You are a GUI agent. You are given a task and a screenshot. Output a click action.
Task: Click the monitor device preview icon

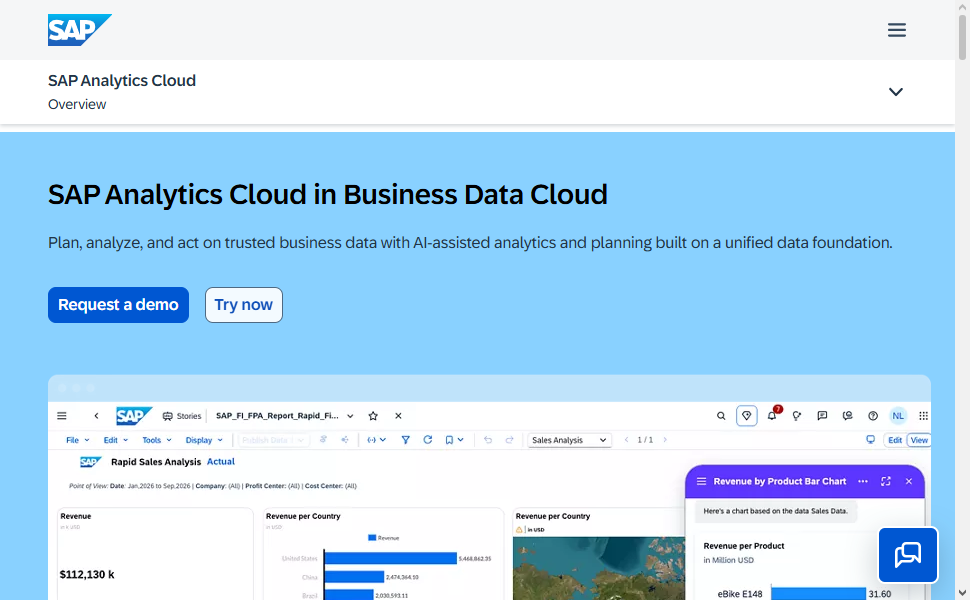tap(870, 440)
